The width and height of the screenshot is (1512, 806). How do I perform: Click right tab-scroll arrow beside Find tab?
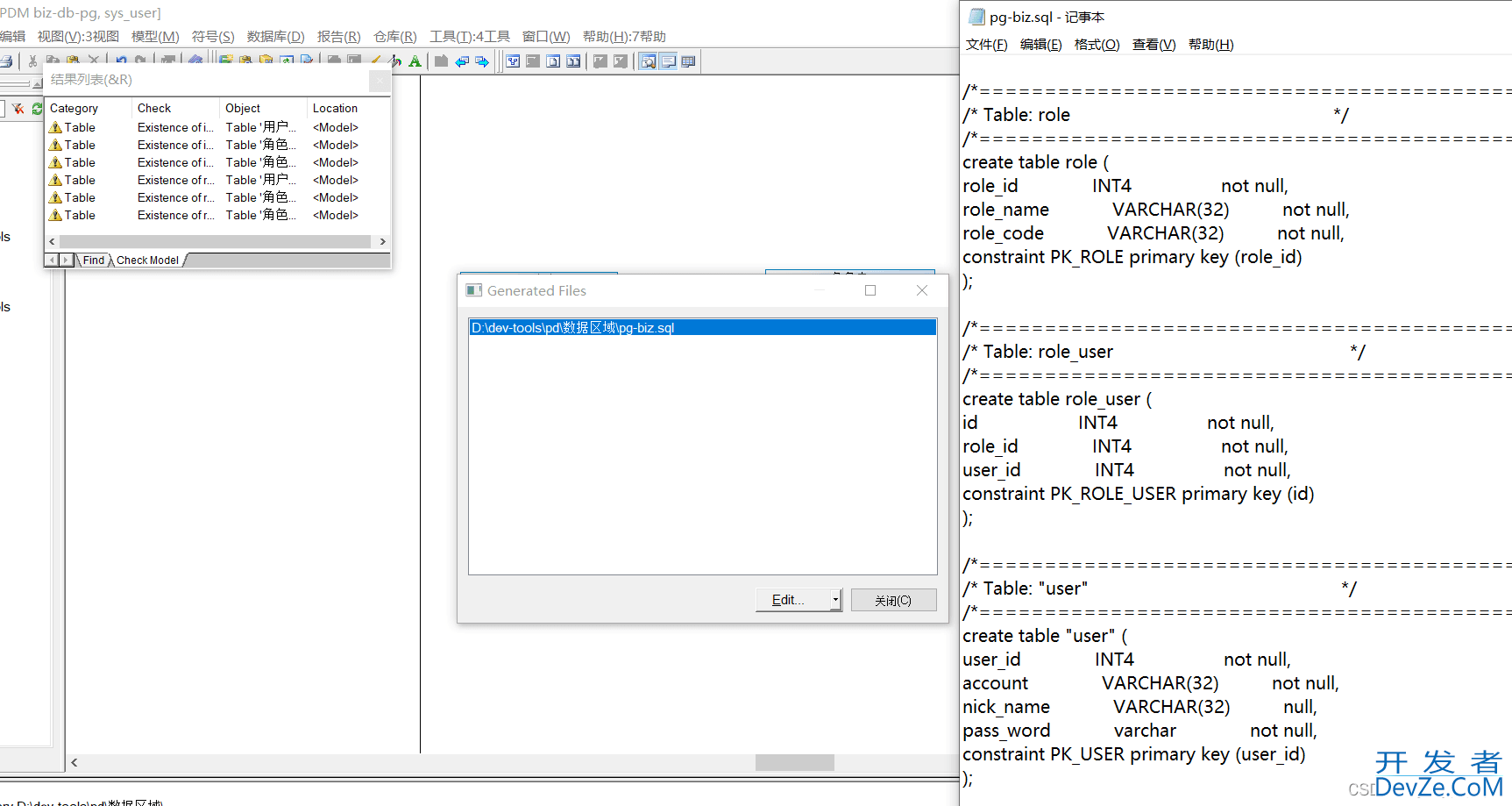(66, 260)
